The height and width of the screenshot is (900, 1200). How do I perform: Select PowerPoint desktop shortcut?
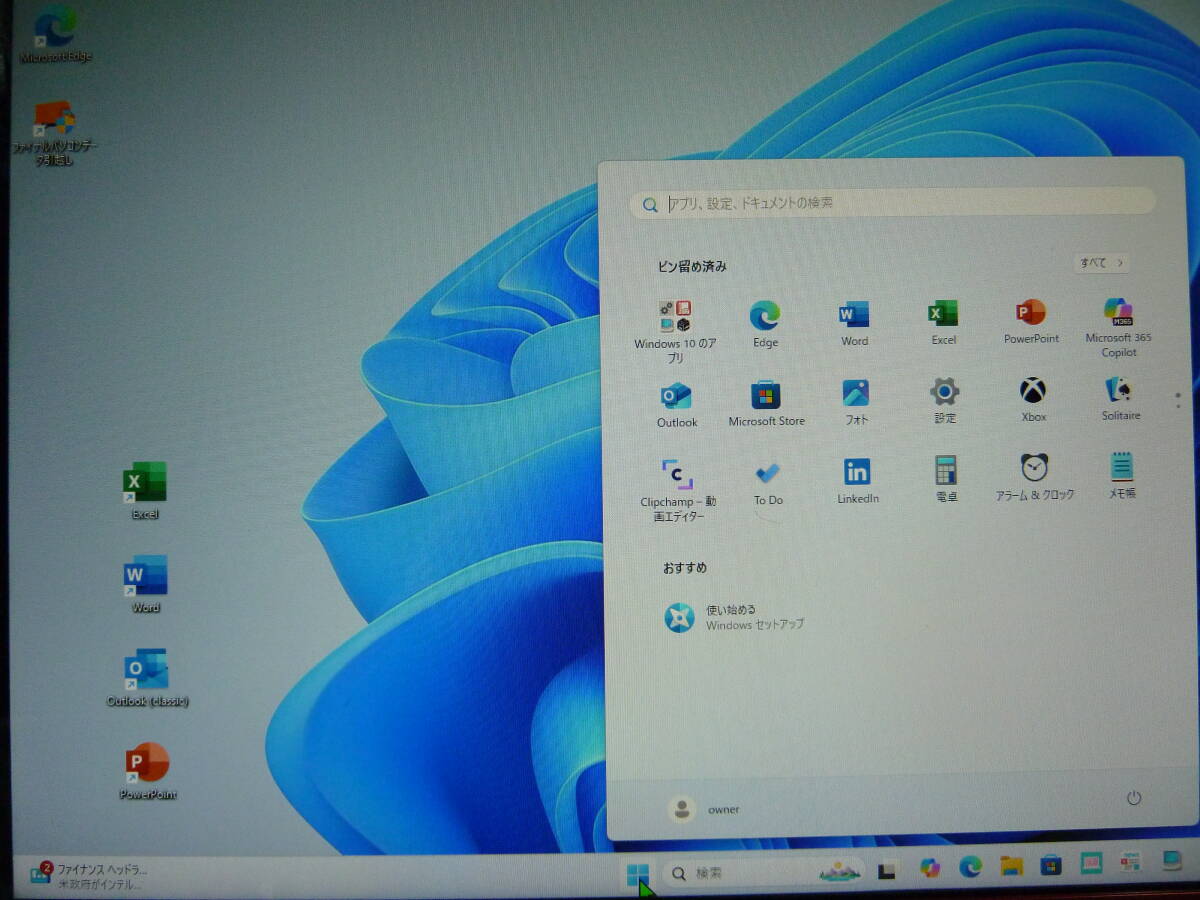click(147, 771)
